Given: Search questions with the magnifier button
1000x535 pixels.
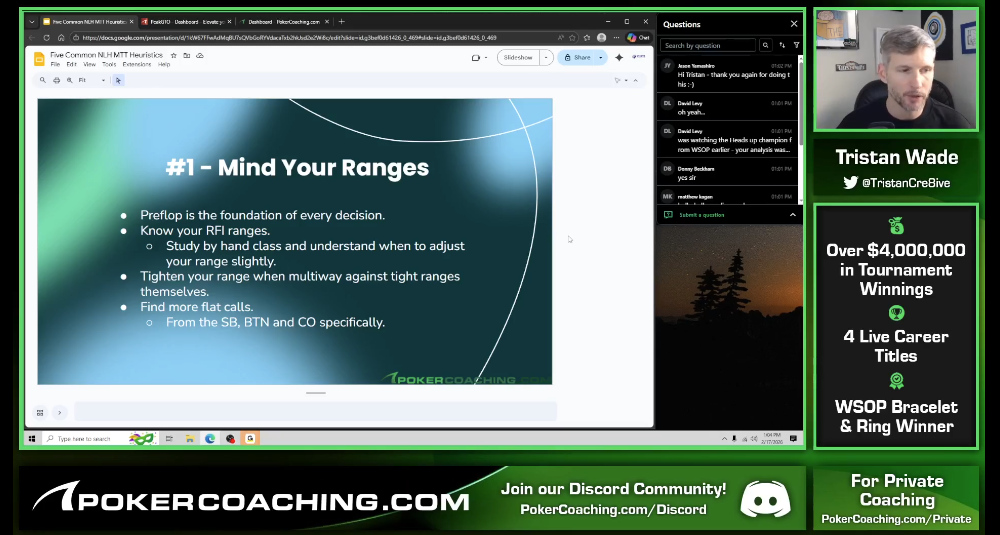Looking at the screenshot, I should (765, 45).
